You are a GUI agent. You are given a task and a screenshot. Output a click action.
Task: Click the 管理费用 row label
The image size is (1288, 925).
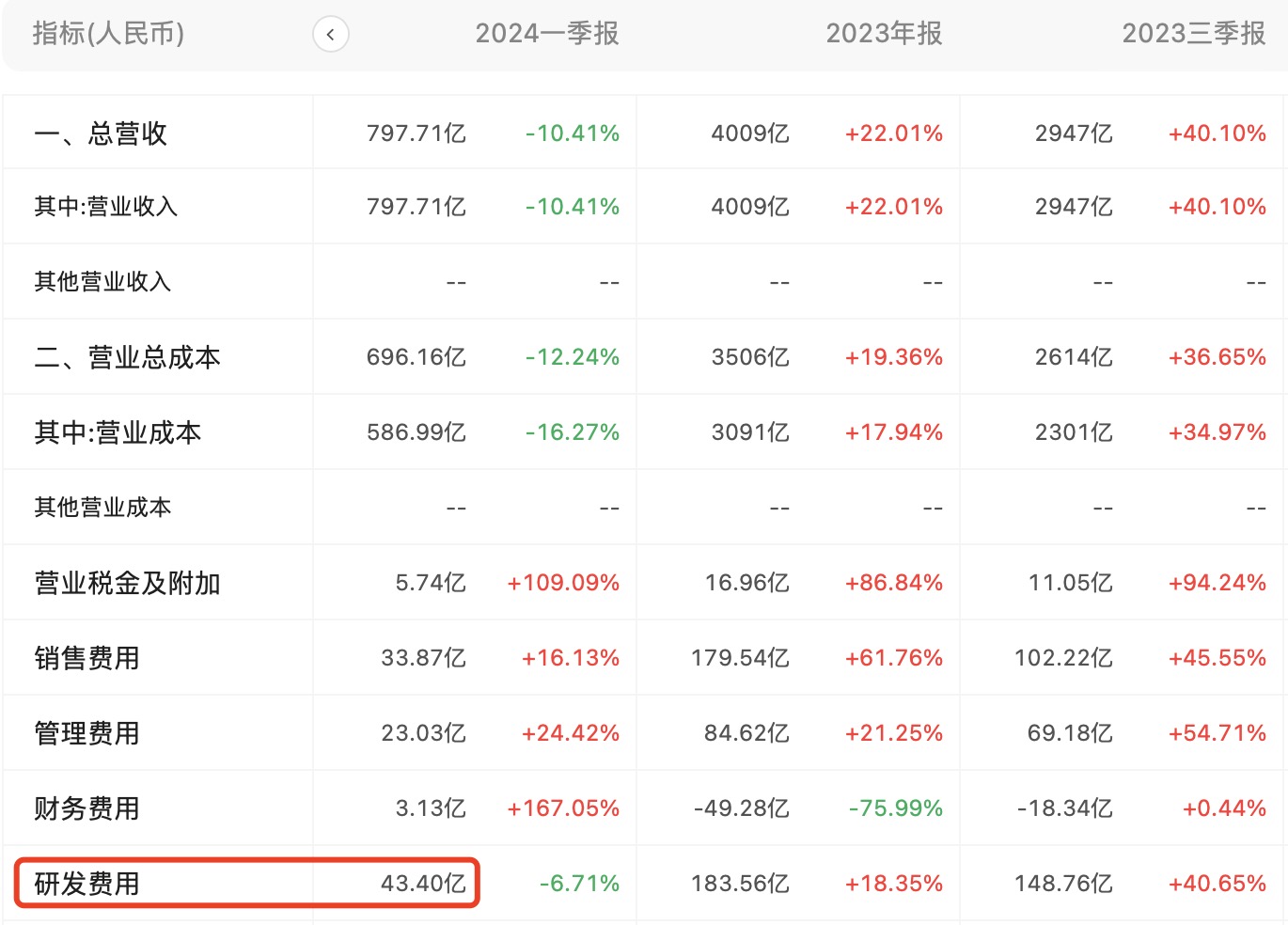point(86,733)
